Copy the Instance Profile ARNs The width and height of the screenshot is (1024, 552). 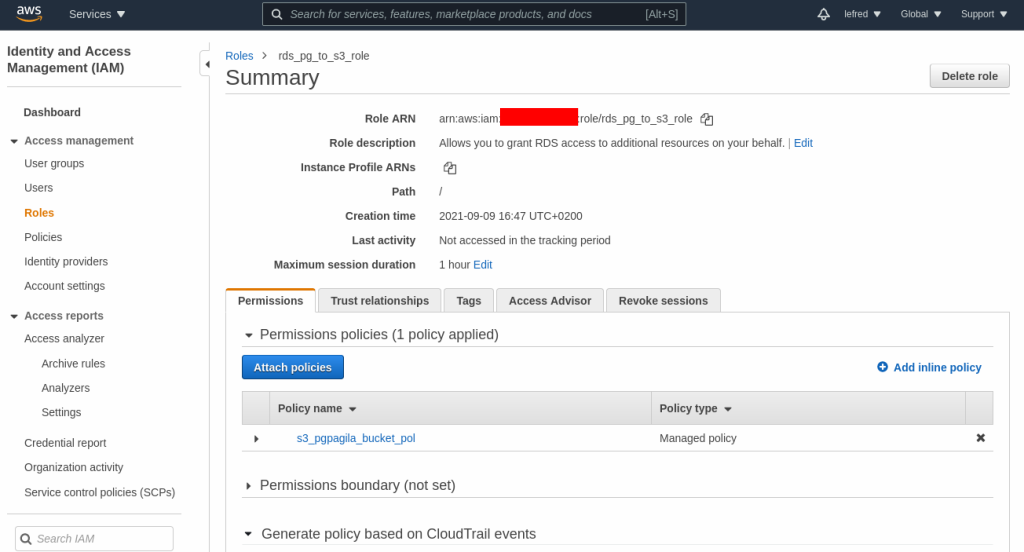point(450,168)
